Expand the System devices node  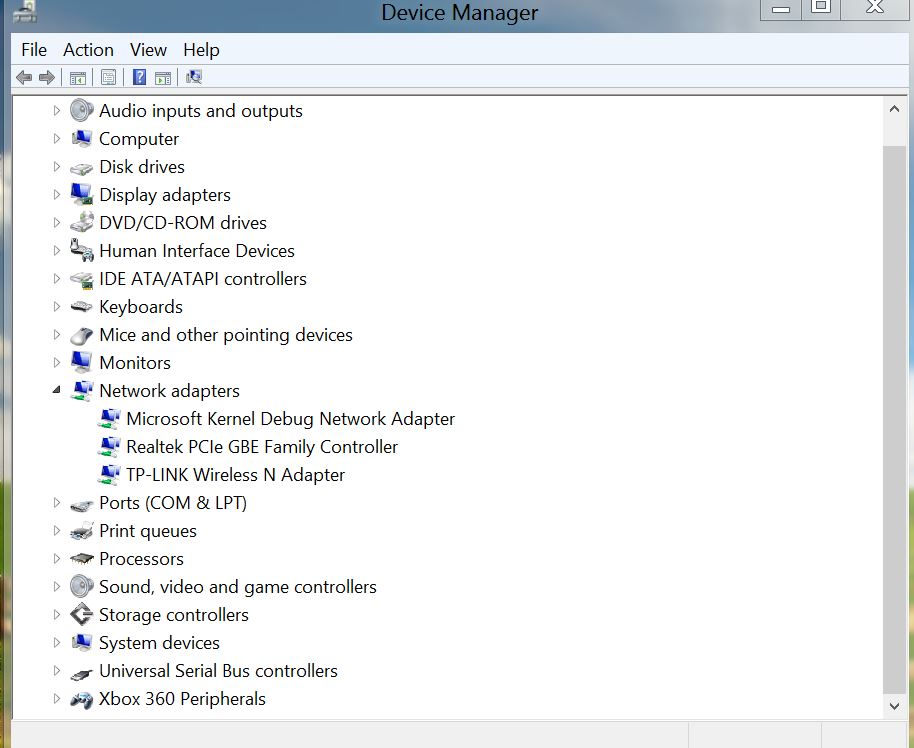click(x=57, y=642)
